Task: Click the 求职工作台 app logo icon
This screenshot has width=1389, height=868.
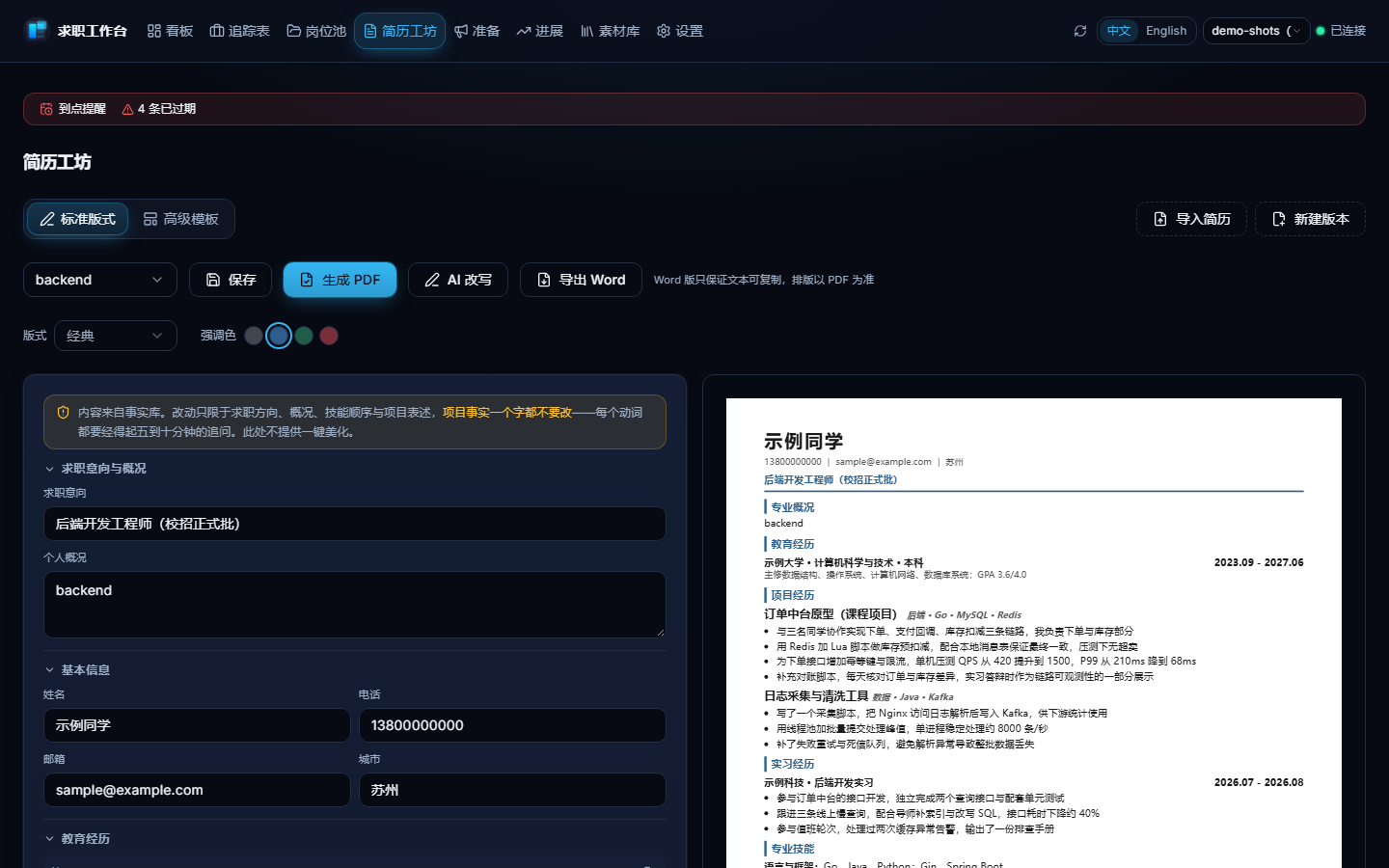Action: [x=37, y=30]
